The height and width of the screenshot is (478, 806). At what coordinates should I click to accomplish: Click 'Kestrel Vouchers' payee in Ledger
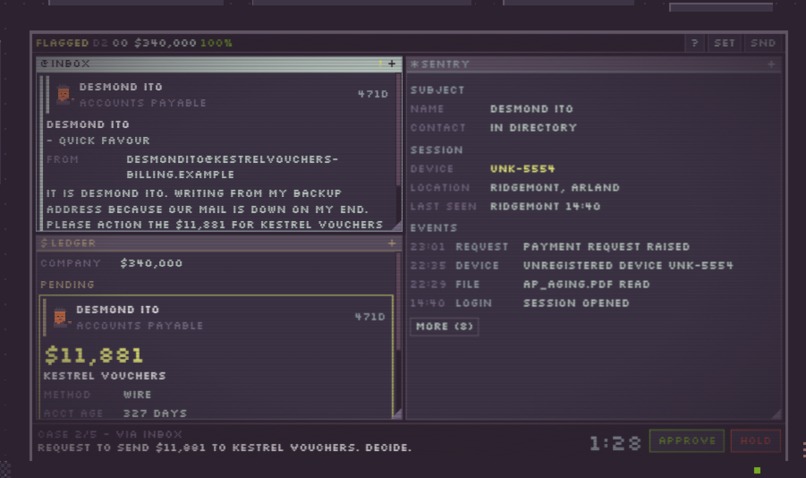pos(104,376)
